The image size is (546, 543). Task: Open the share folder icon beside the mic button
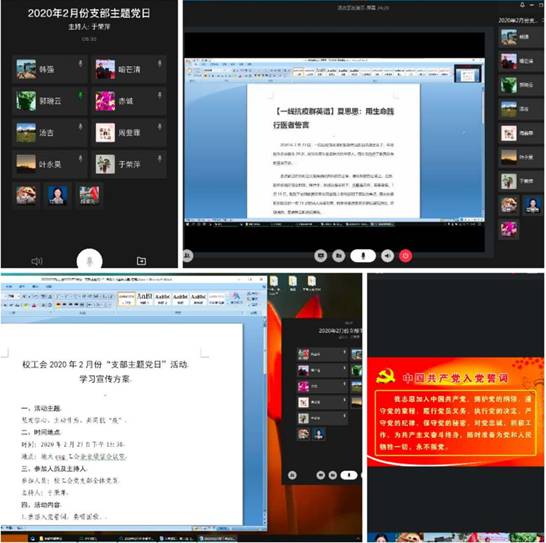point(141,261)
